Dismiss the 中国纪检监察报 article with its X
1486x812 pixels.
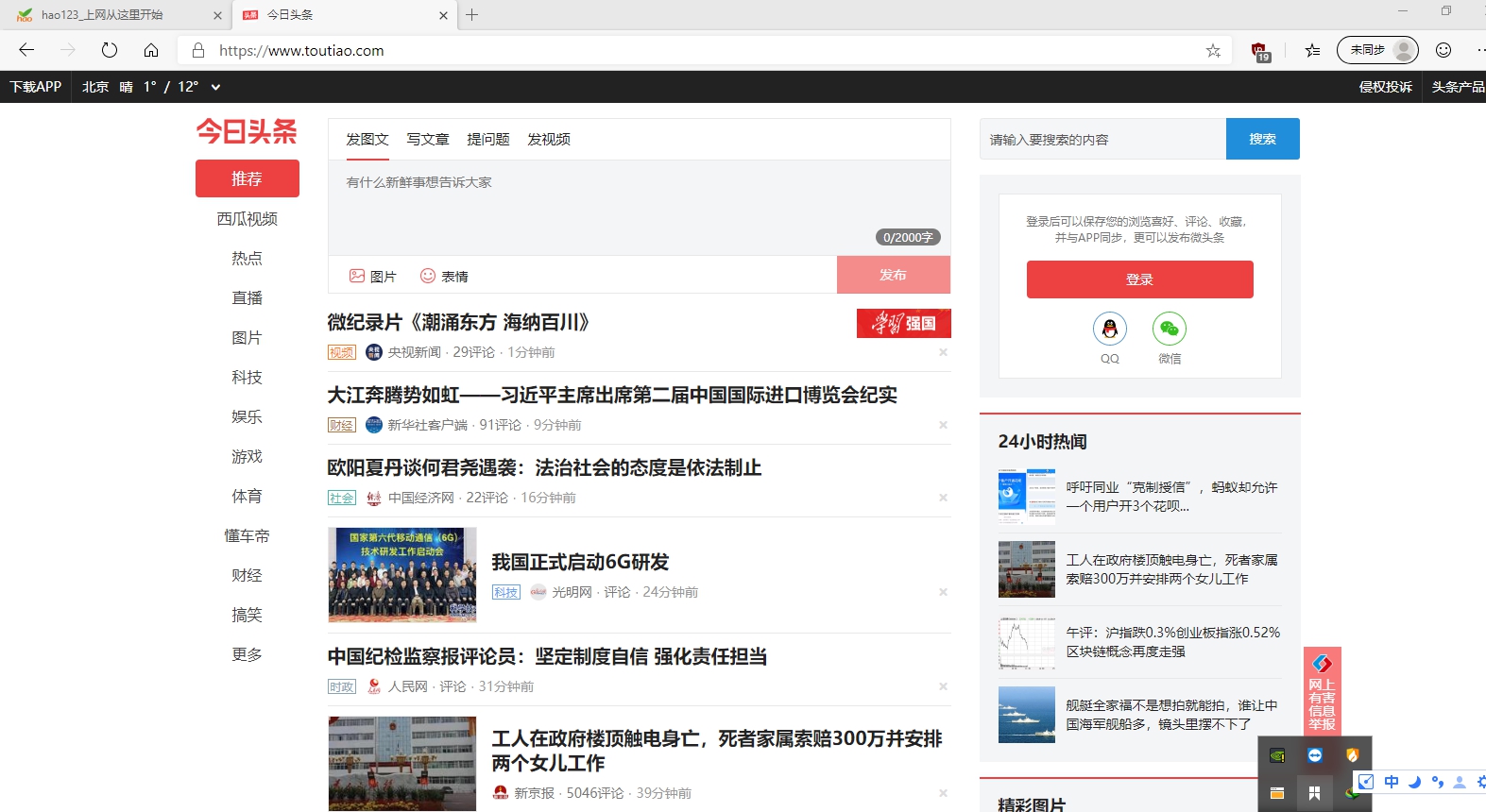point(943,686)
